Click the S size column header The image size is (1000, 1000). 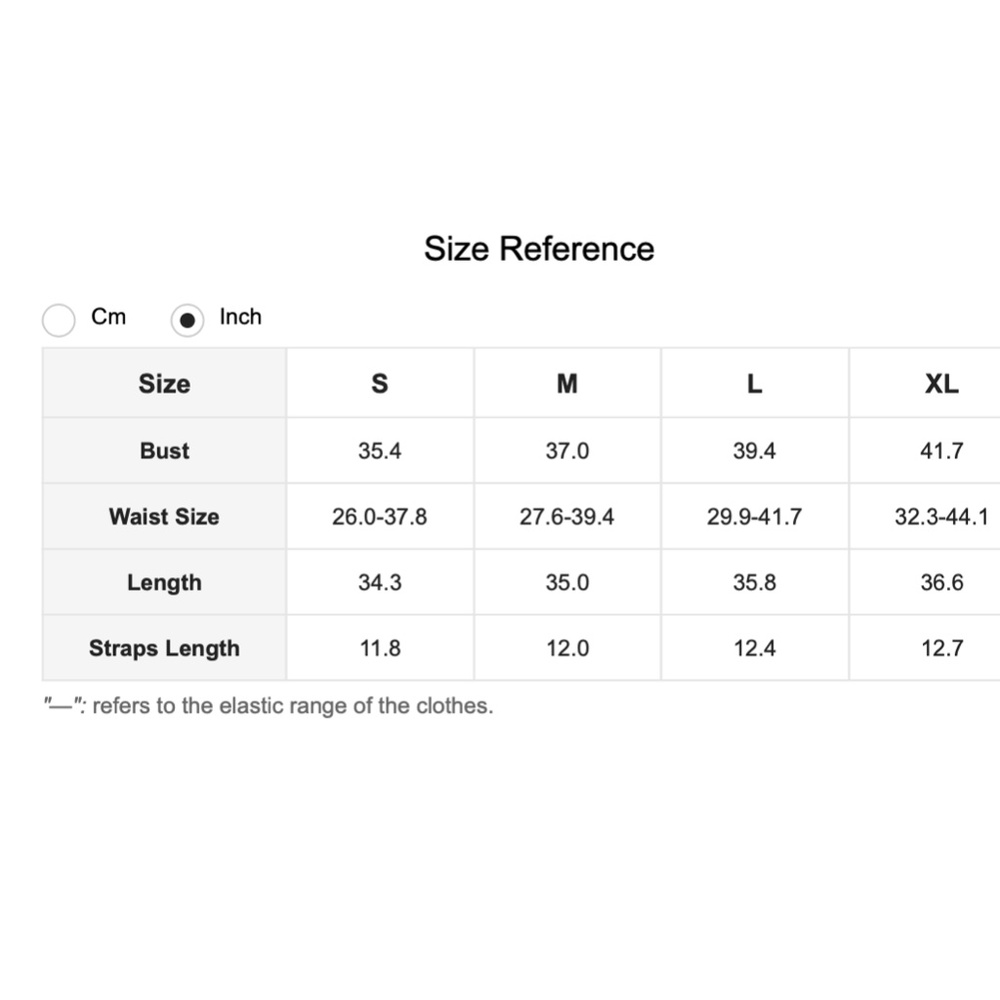tap(380, 384)
